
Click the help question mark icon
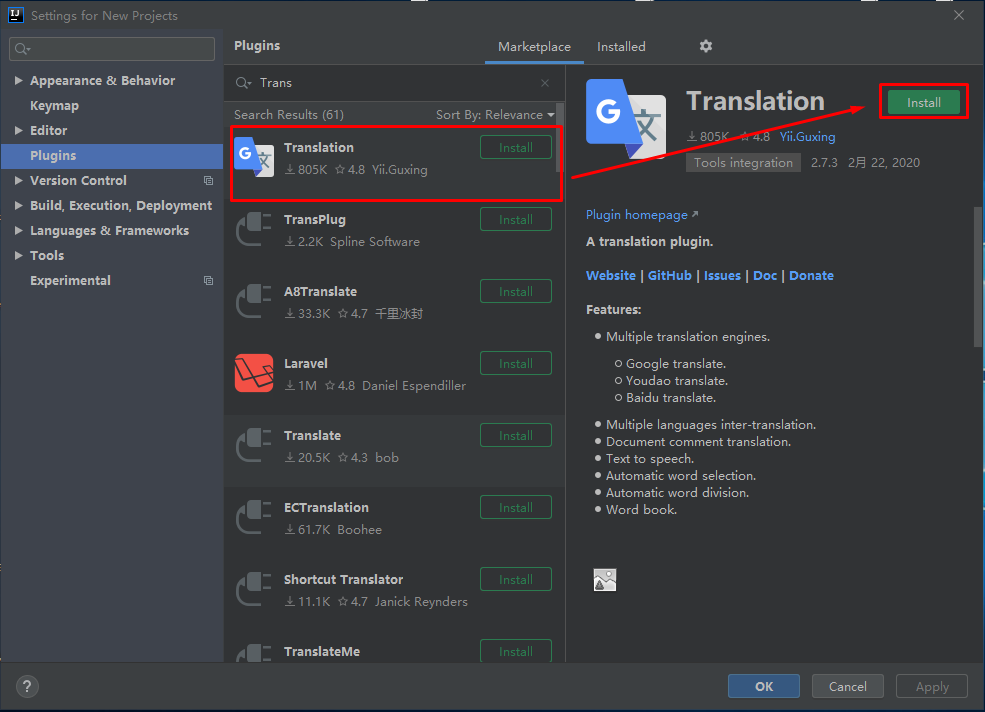coord(26,686)
